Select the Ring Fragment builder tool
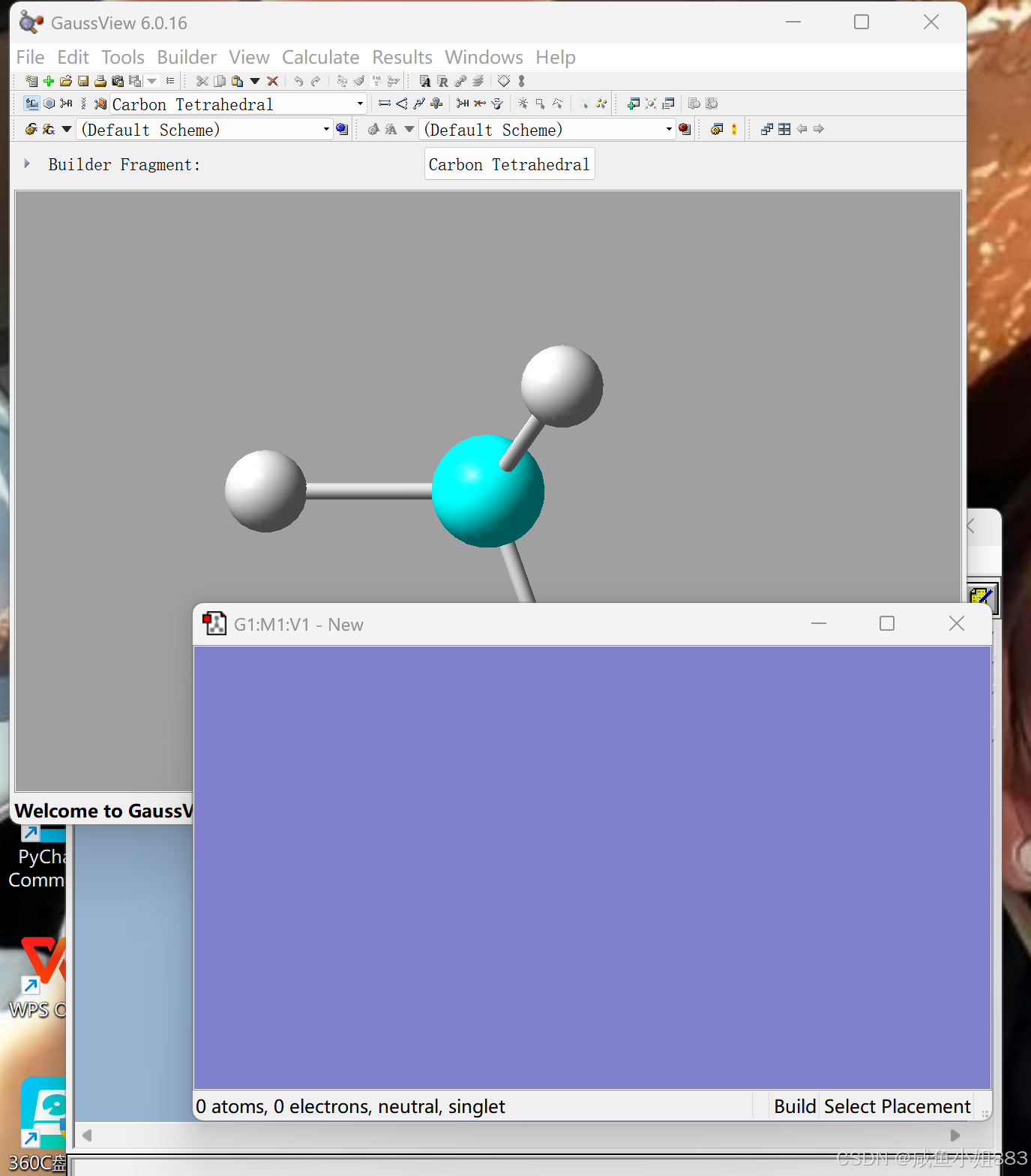Viewport: 1031px width, 1176px height. [x=49, y=103]
